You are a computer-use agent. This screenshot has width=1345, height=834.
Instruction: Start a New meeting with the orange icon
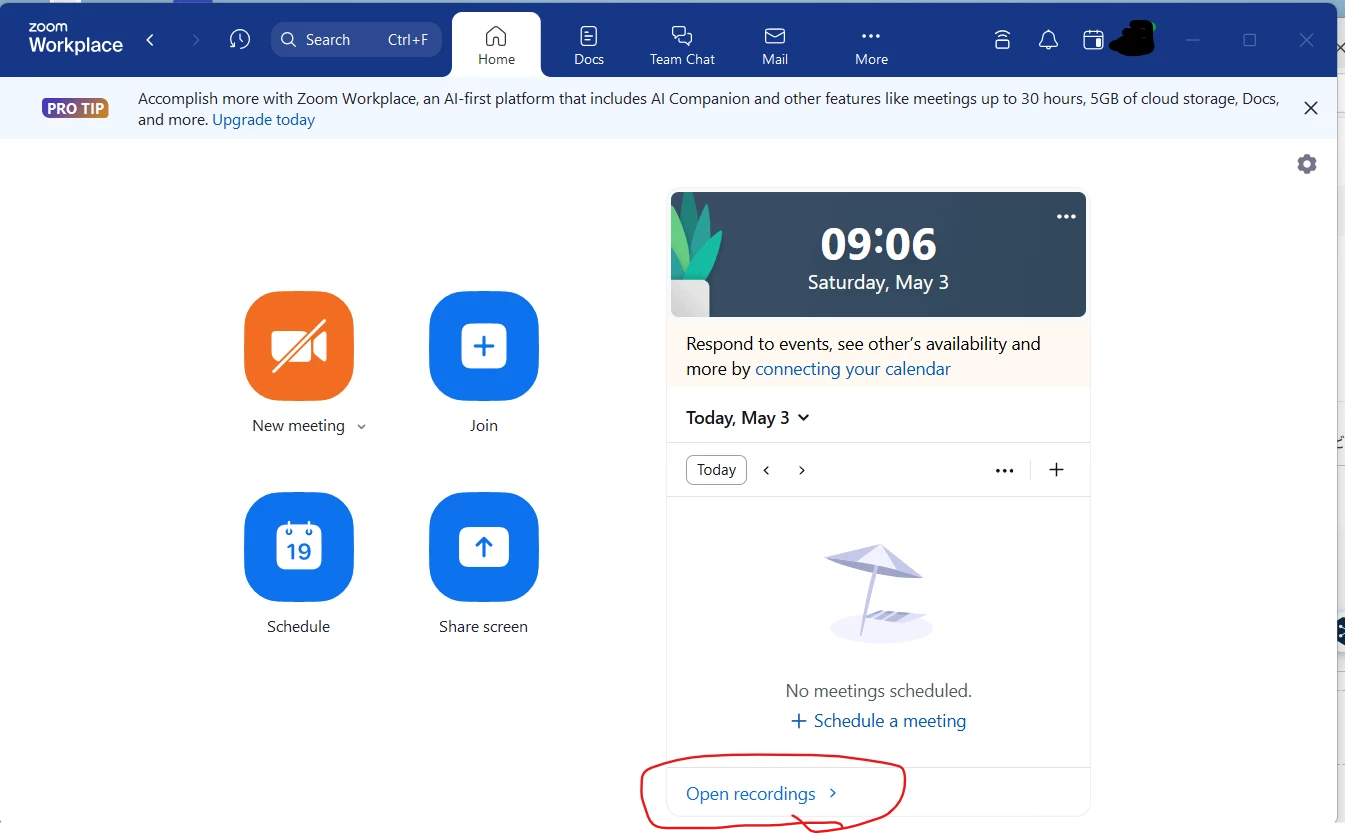(x=299, y=346)
